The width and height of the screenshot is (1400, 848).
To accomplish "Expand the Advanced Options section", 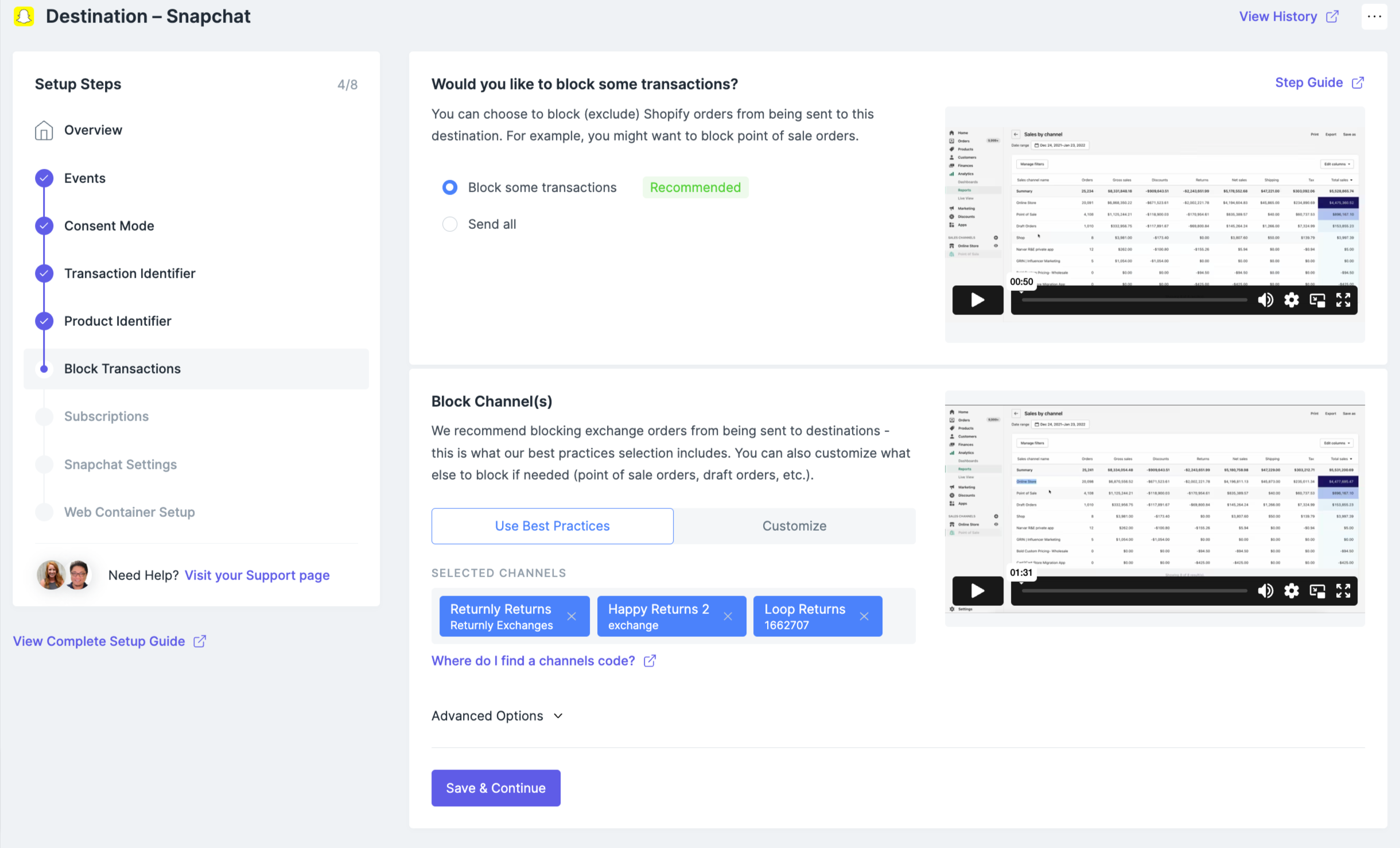I will 497,716.
